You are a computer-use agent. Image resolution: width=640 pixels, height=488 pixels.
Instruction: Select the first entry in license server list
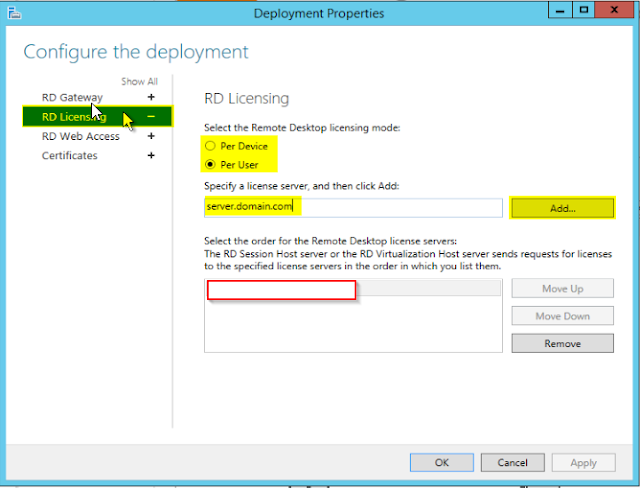353,288
